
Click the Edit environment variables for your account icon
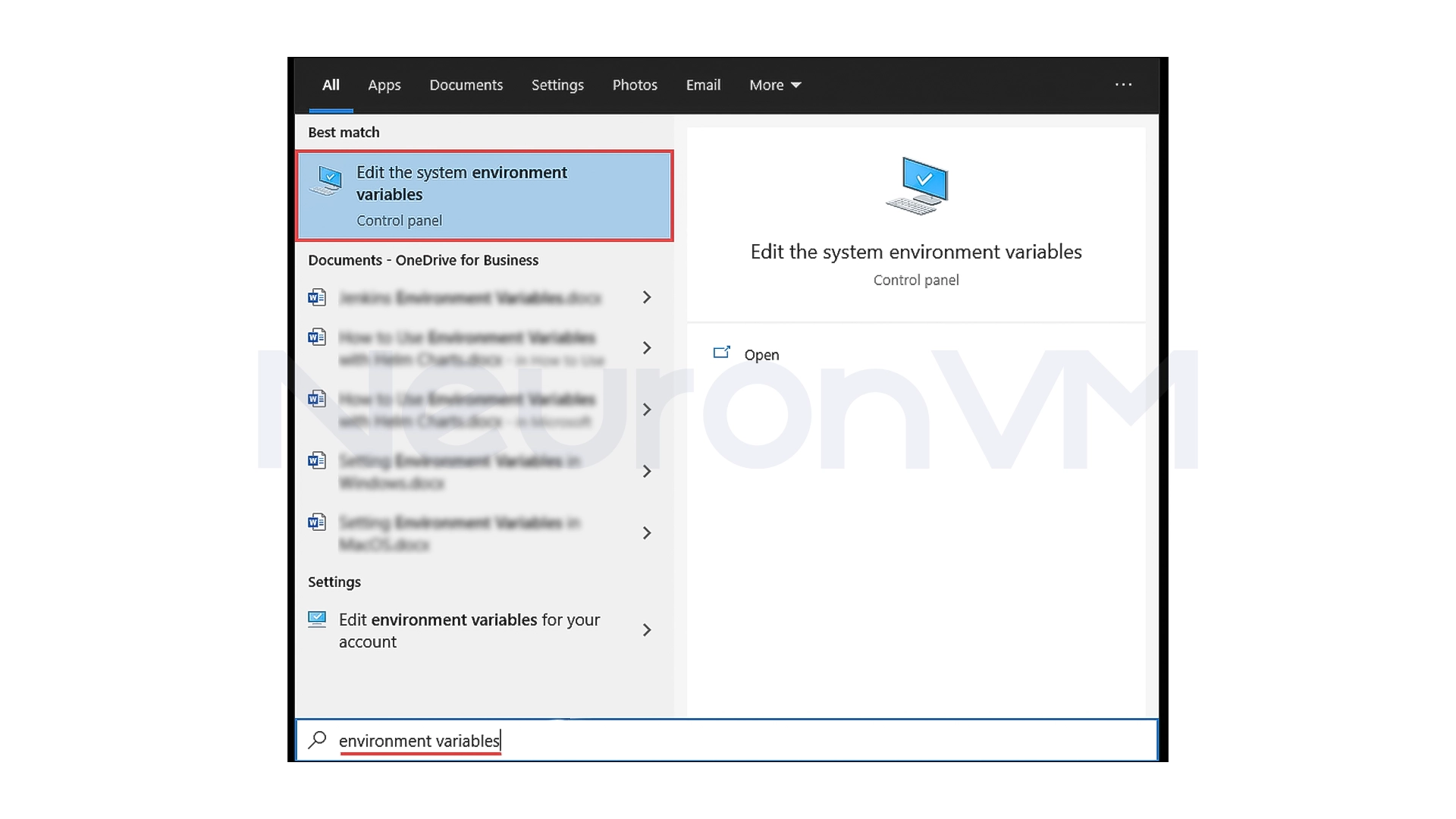(317, 620)
